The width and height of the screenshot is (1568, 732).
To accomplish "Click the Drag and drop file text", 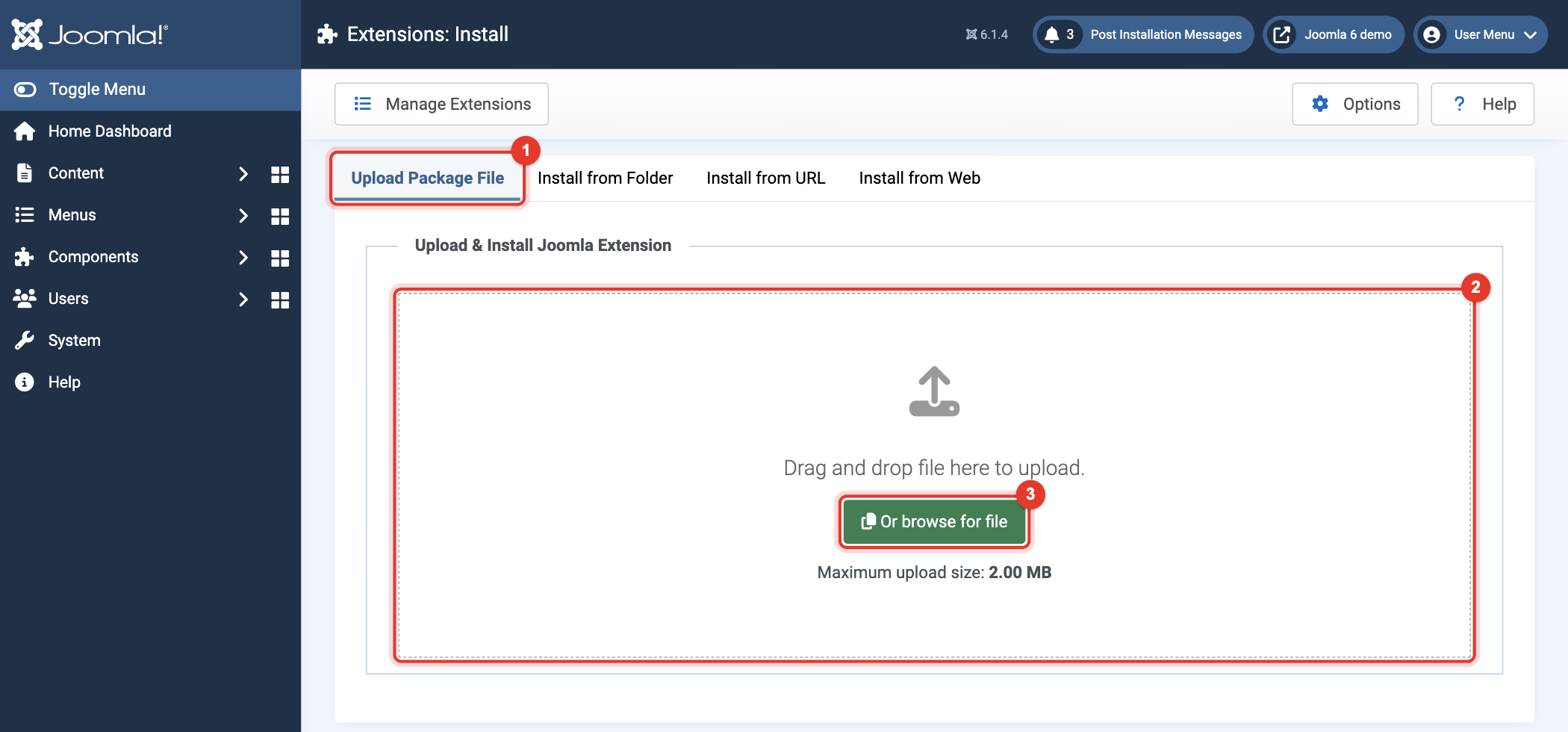I will point(934,468).
